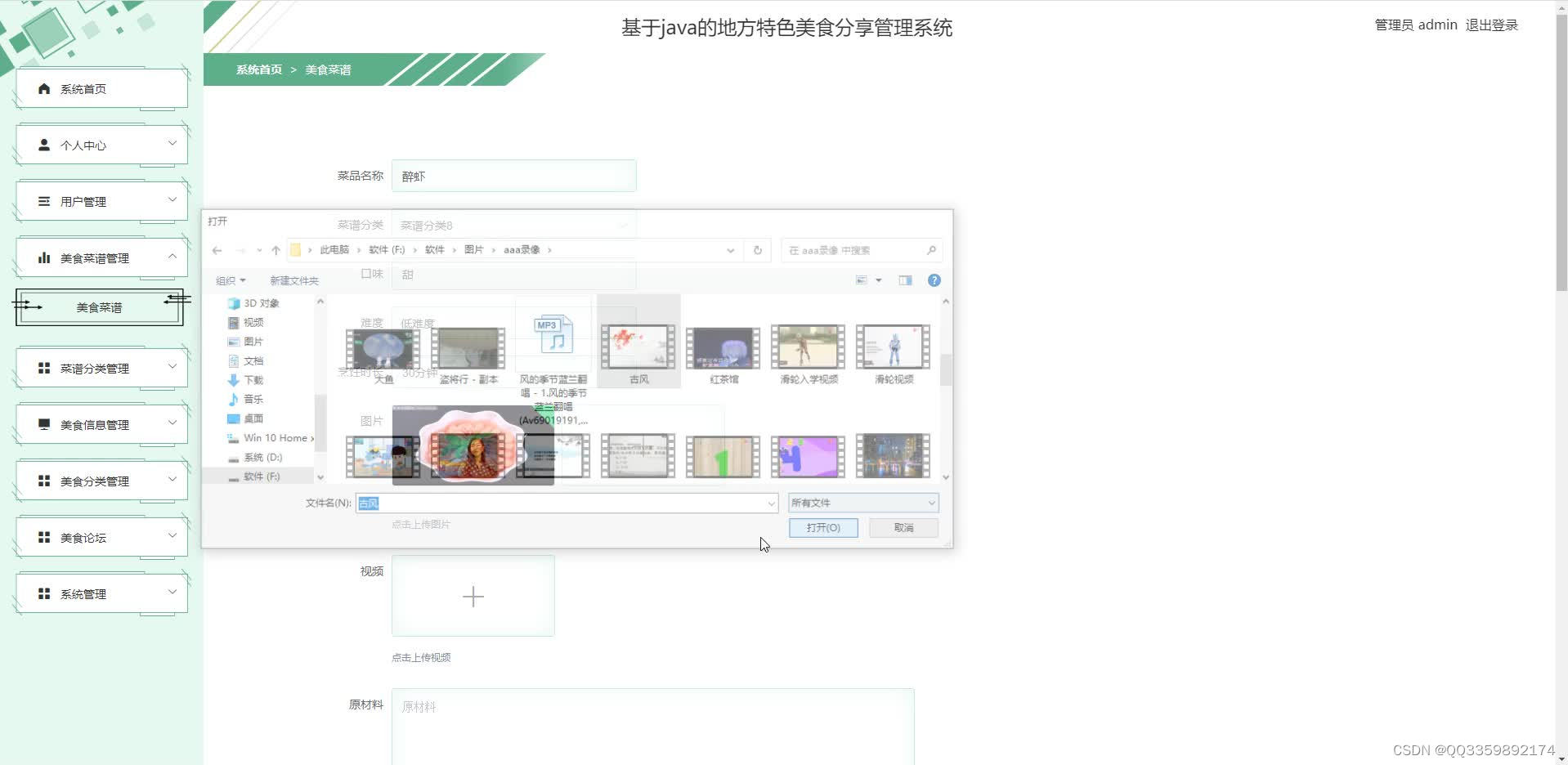Open the address bar history dropdown chevron
This screenshot has height=765, width=1568.
point(730,250)
